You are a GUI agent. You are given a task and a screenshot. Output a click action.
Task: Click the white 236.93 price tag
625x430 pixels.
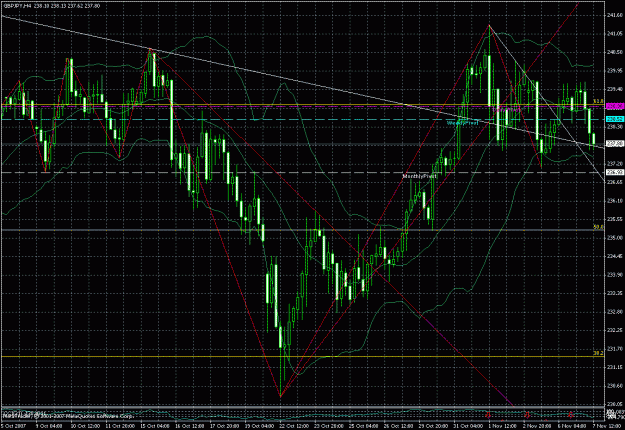pyautogui.click(x=615, y=172)
